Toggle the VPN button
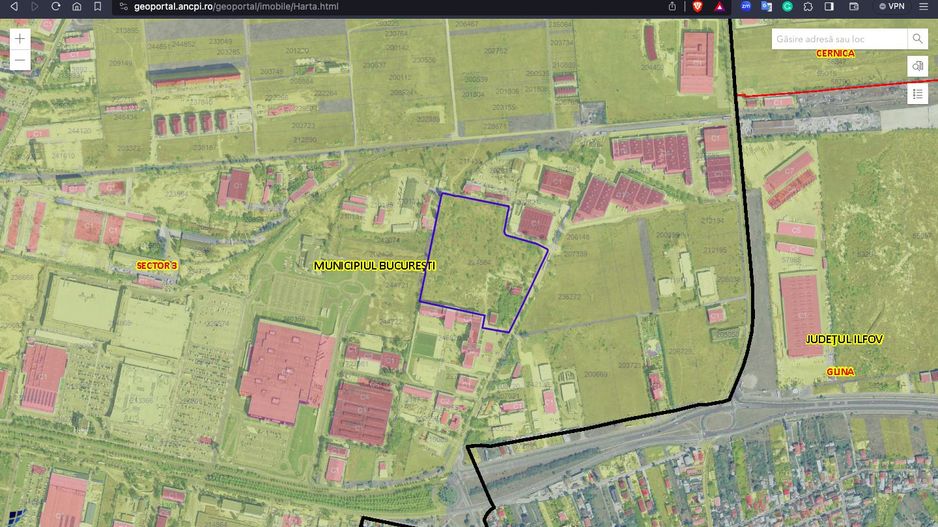Screen dimensions: 938x527 [891, 6]
